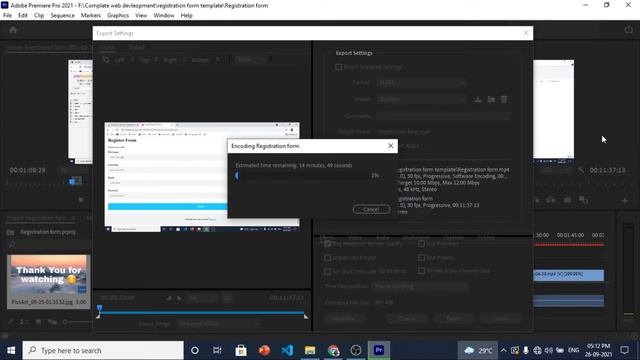Image resolution: width=640 pixels, height=360 pixels.
Task: Close the Encoding Registration form dialog
Action: coord(391,146)
